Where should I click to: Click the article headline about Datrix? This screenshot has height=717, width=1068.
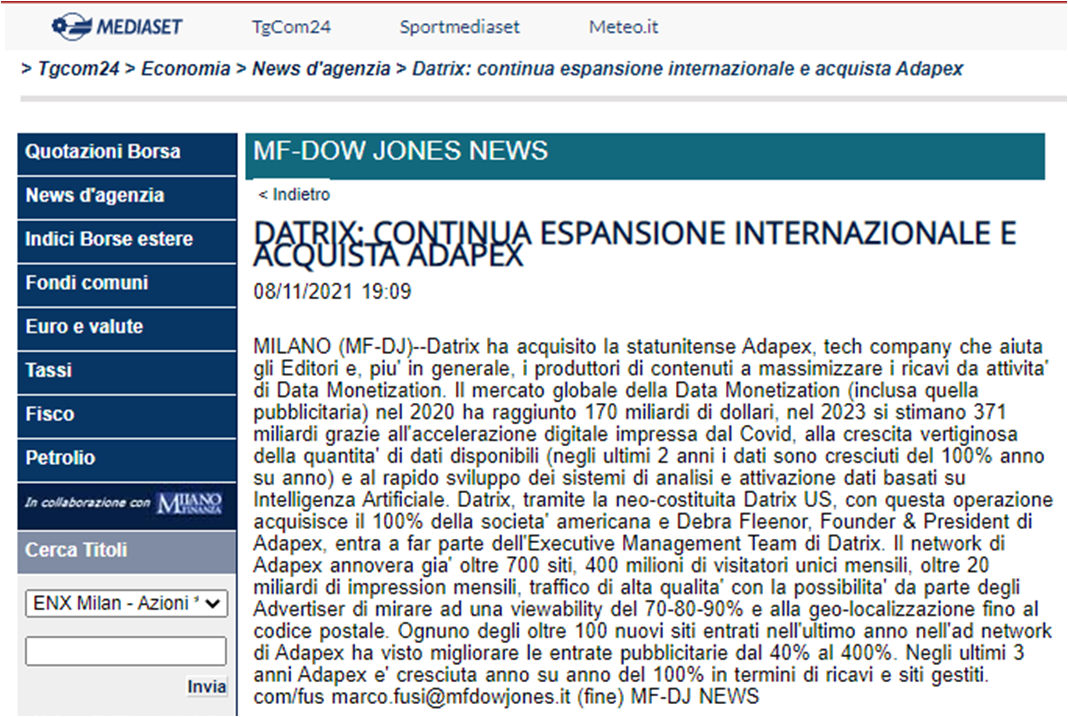pyautogui.click(x=635, y=244)
